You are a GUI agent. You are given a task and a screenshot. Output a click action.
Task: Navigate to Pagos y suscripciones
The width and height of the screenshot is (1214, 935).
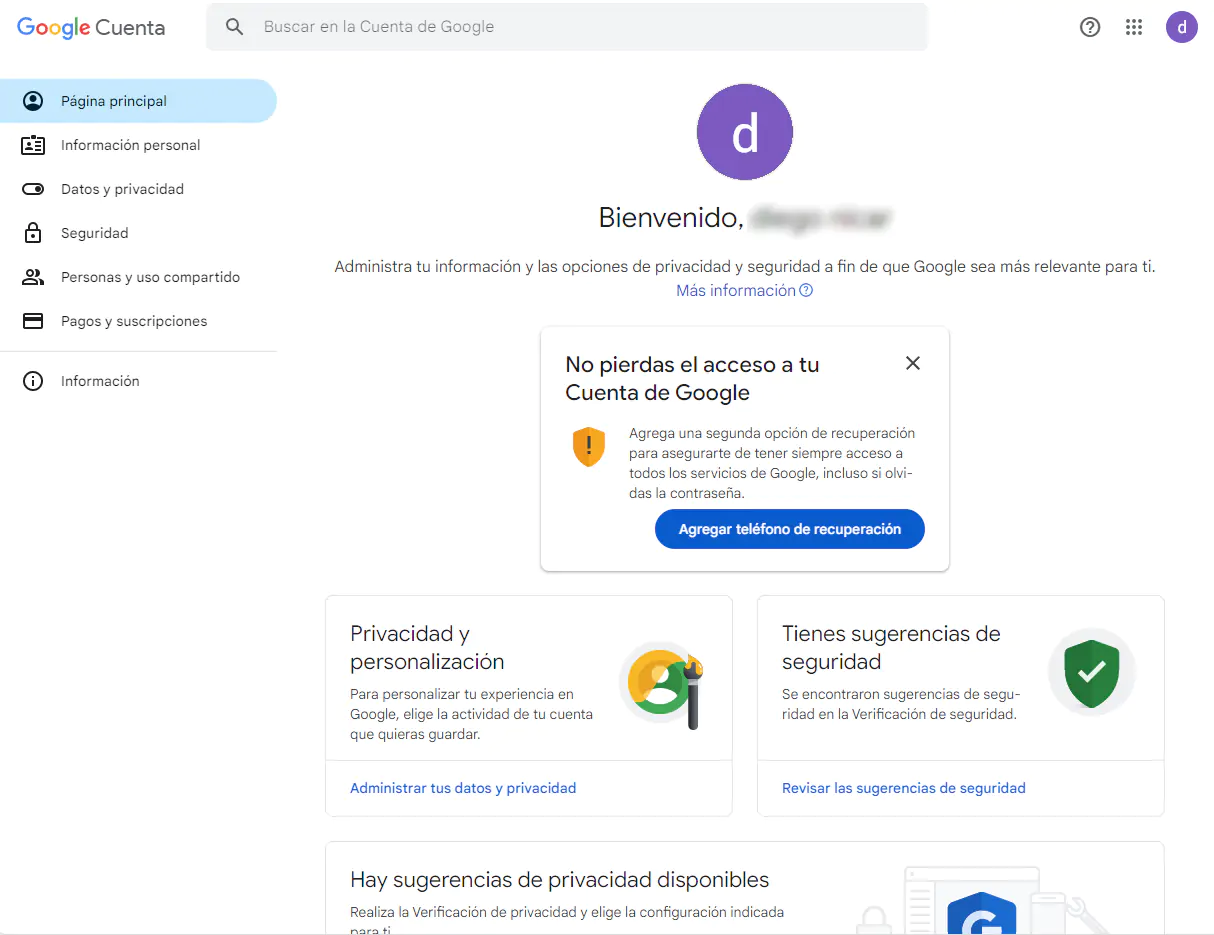[x=134, y=321]
